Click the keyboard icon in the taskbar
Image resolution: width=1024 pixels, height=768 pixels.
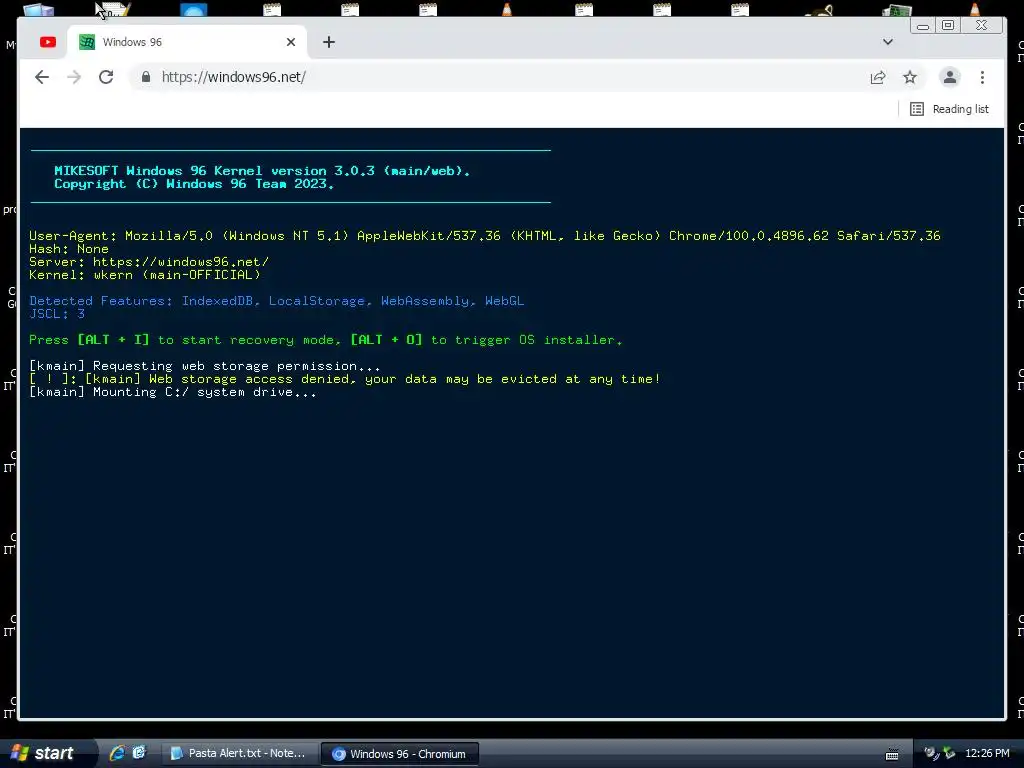[x=891, y=754]
